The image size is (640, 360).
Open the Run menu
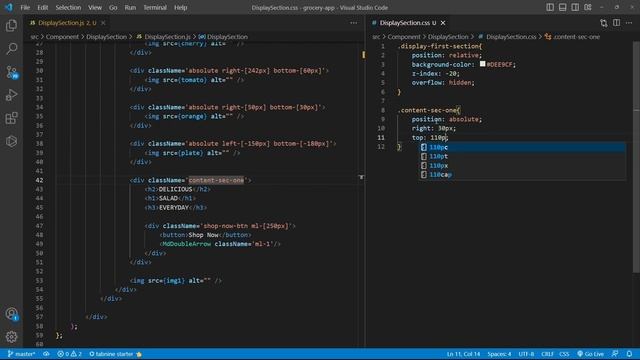click(x=130, y=7)
